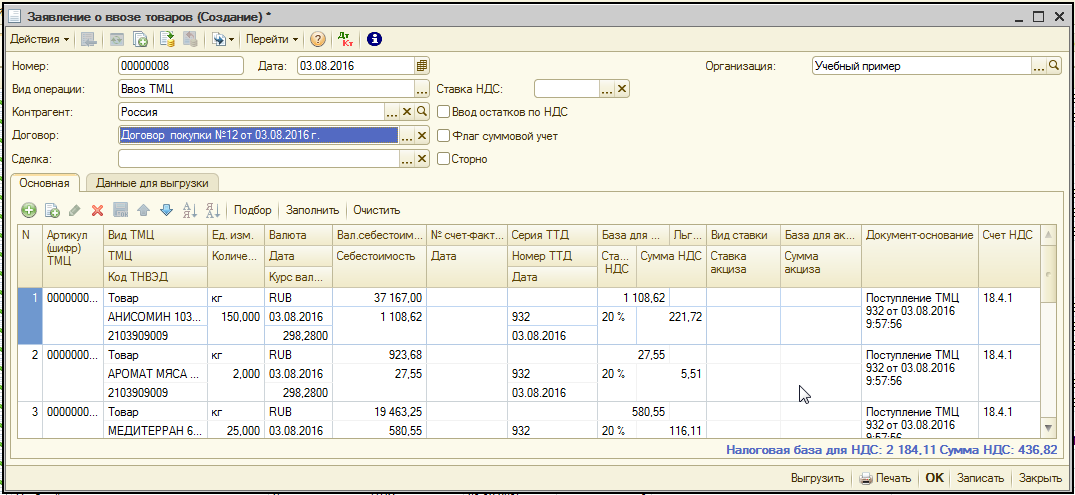Show the Дт/Кт postings icon
The width and height of the screenshot is (1075, 495).
tap(347, 39)
